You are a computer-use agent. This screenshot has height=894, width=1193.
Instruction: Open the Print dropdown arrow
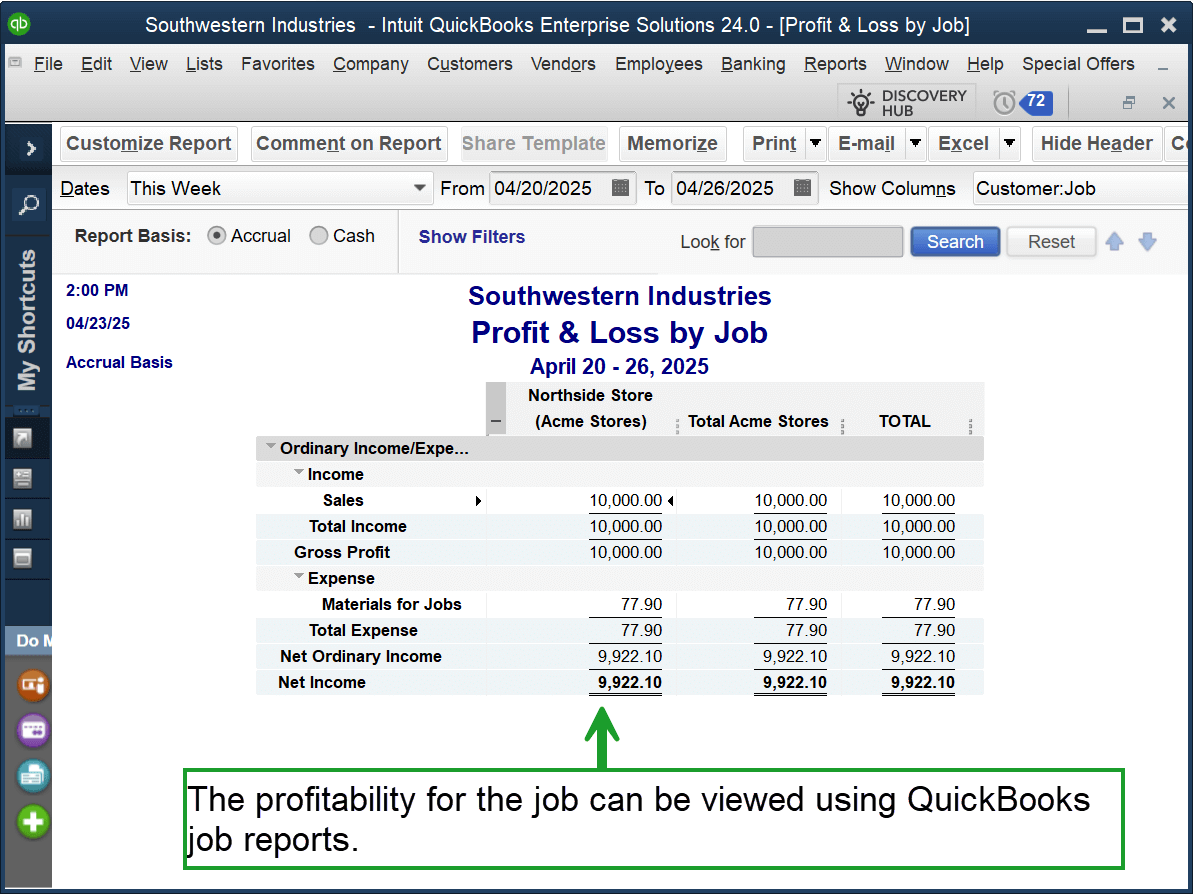pos(816,143)
